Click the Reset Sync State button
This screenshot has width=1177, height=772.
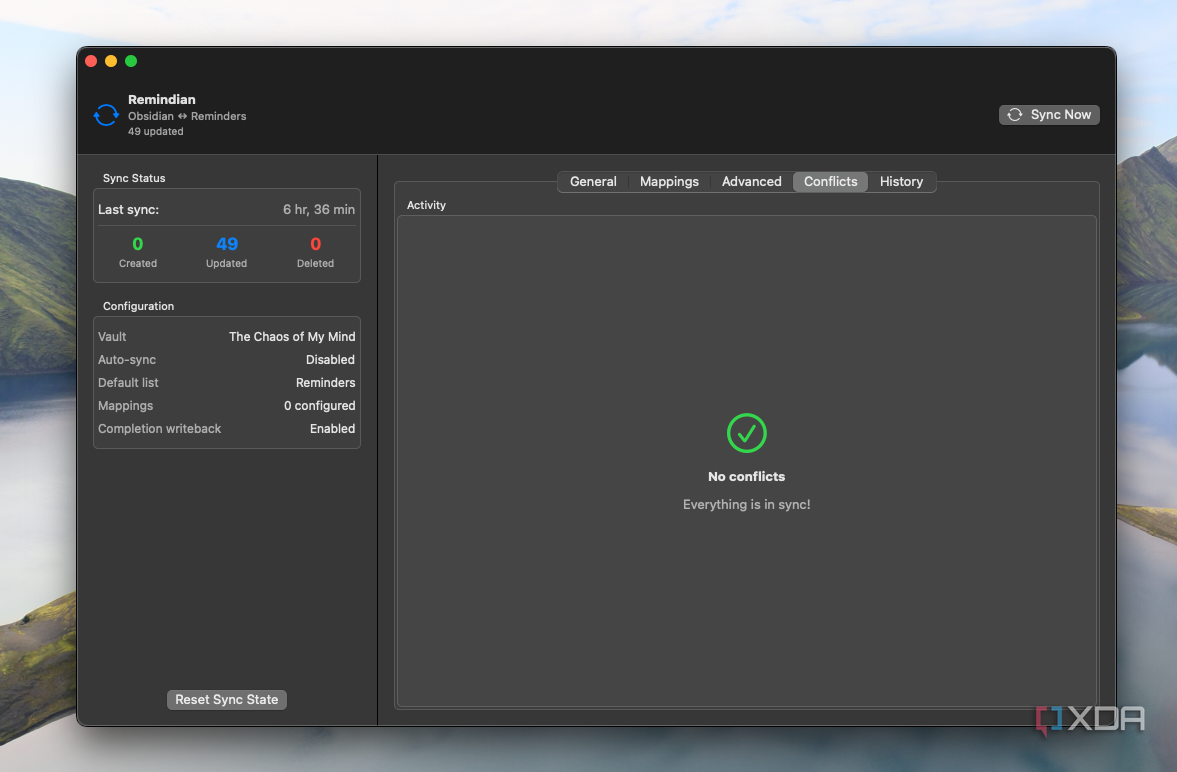coord(227,699)
